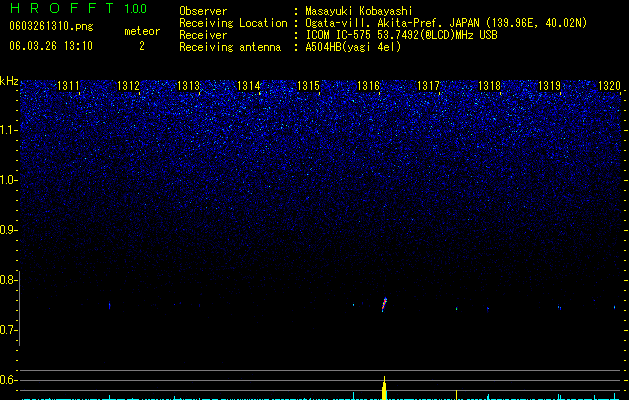Click the 1.1 kHz frequency axis label
Viewport: 629px width, 400px height.
[8, 130]
